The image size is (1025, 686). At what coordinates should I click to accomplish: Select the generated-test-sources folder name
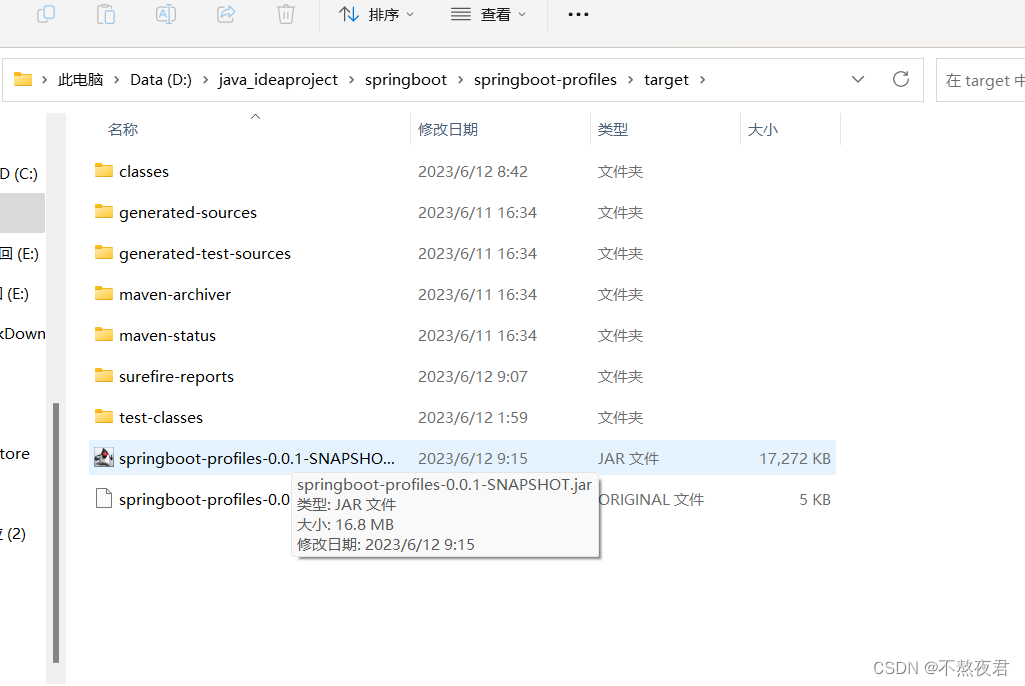tap(205, 254)
